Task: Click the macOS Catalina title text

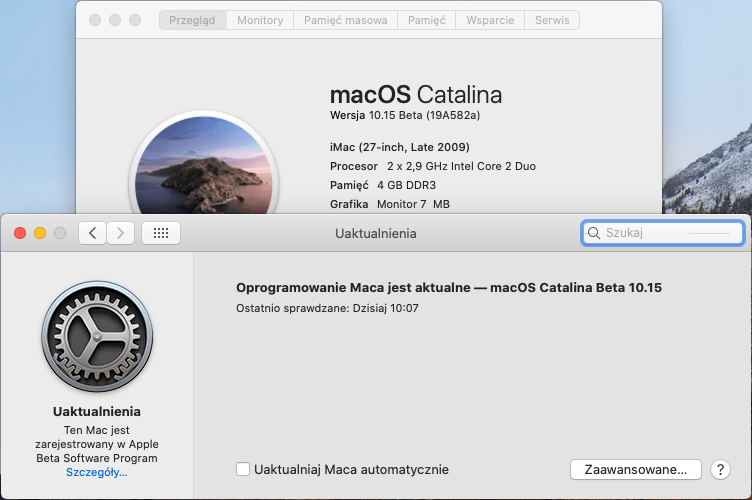Action: pos(416,94)
